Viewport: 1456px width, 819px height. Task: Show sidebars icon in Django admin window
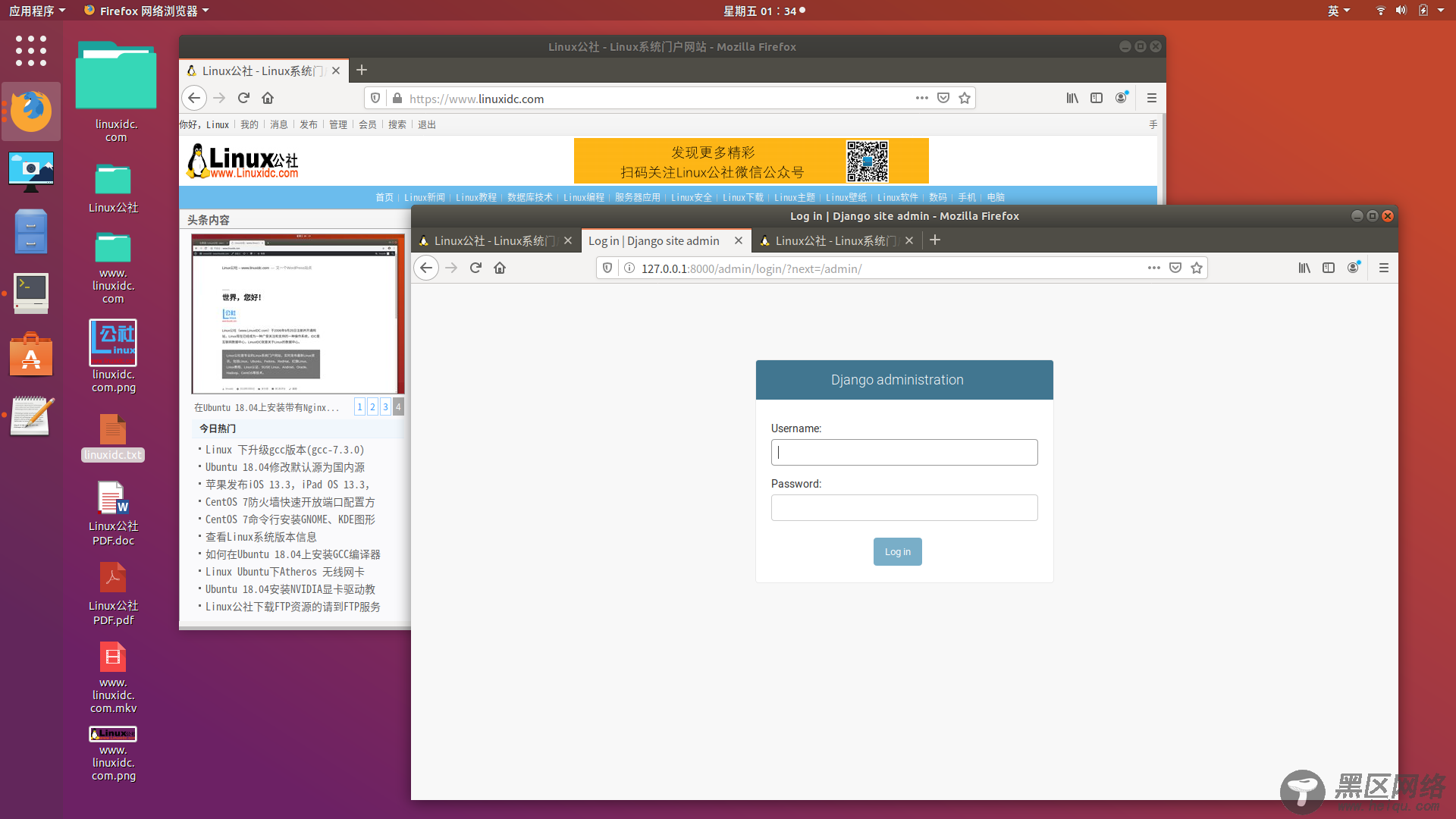(1329, 268)
